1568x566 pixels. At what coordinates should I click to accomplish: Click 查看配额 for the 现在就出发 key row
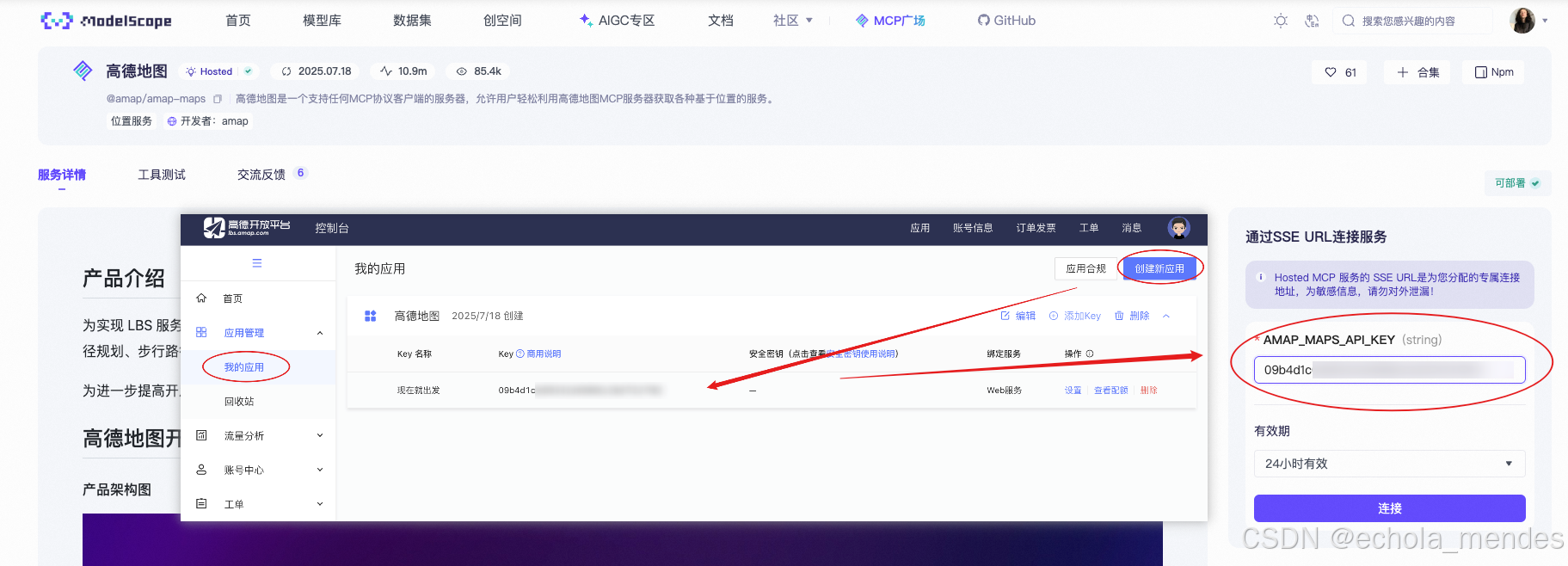(1110, 391)
